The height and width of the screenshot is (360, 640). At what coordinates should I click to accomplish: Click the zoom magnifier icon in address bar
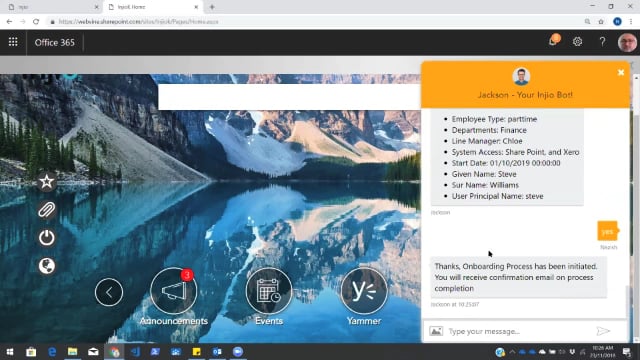point(587,22)
